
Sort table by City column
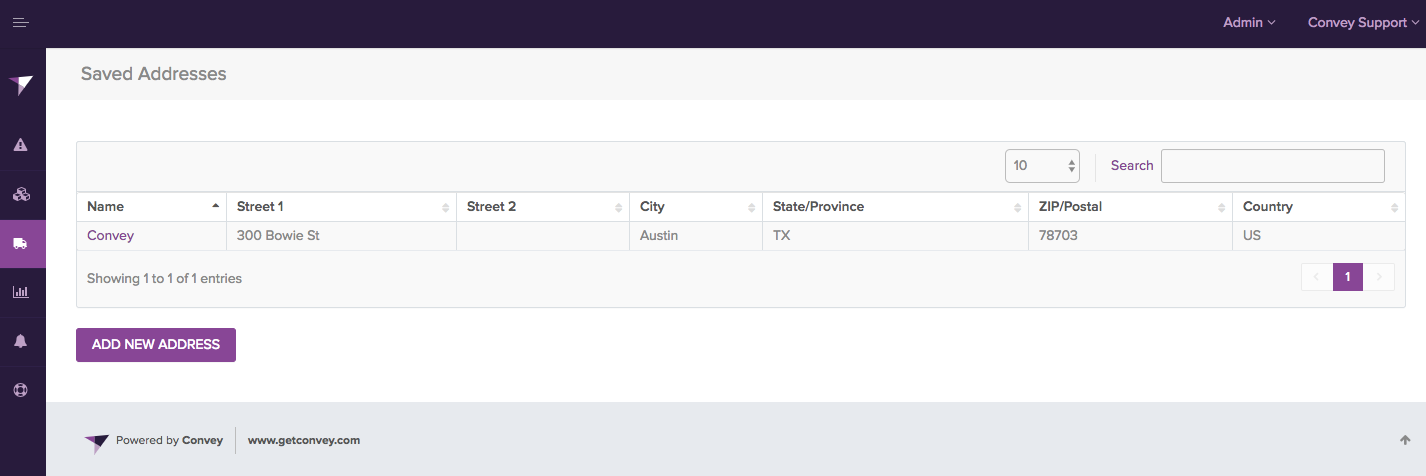696,207
